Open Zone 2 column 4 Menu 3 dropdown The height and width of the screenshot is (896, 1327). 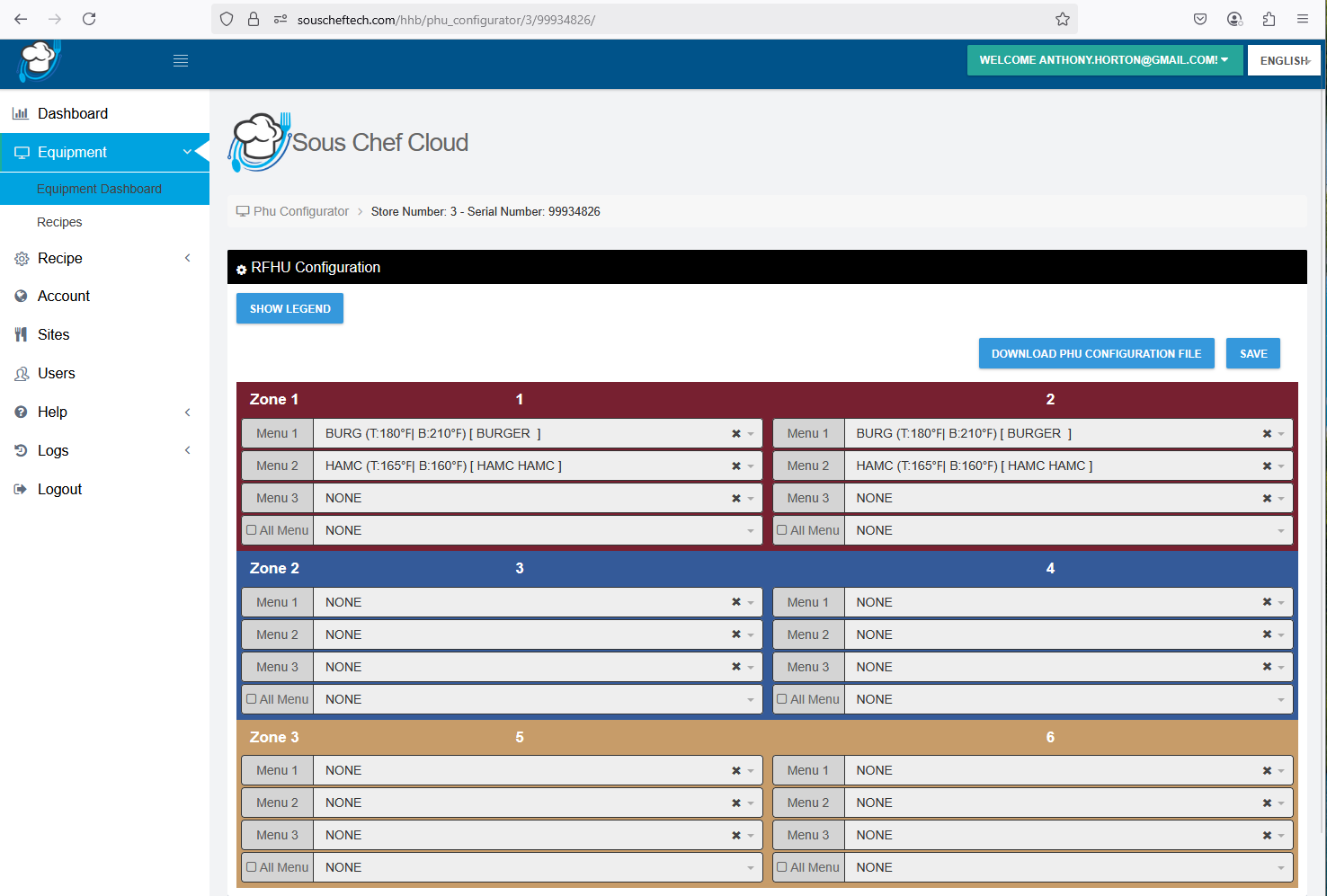(1068, 667)
